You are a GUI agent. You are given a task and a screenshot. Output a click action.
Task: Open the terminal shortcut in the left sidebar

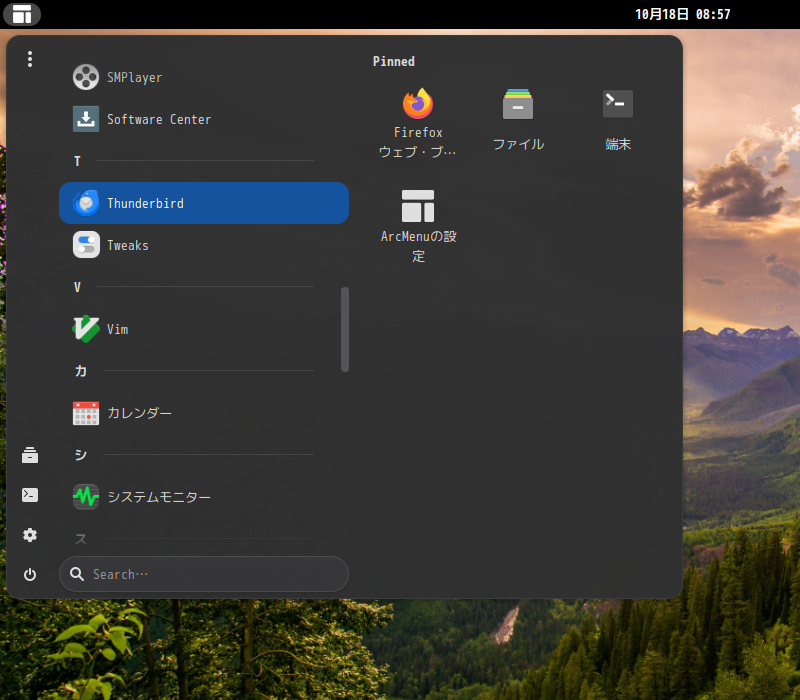[x=29, y=494]
